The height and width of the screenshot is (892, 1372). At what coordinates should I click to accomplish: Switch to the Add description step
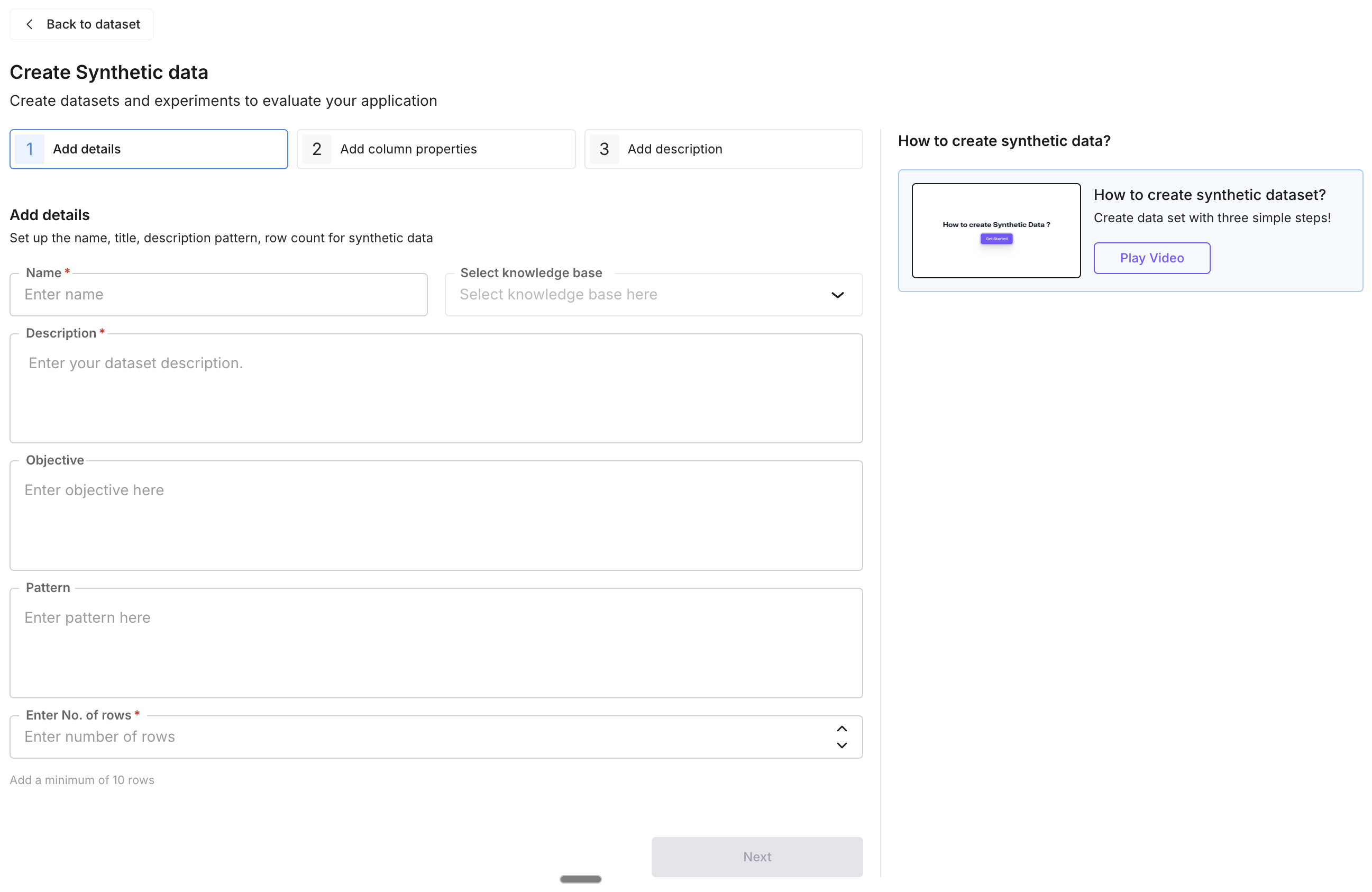[x=724, y=149]
